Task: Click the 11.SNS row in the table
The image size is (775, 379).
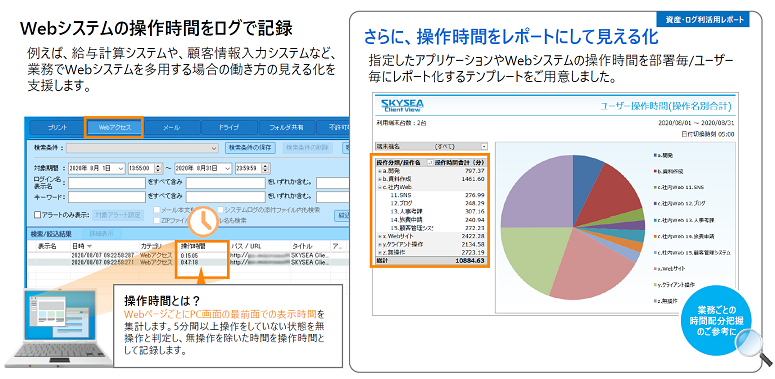Action: pyautogui.click(x=431, y=195)
